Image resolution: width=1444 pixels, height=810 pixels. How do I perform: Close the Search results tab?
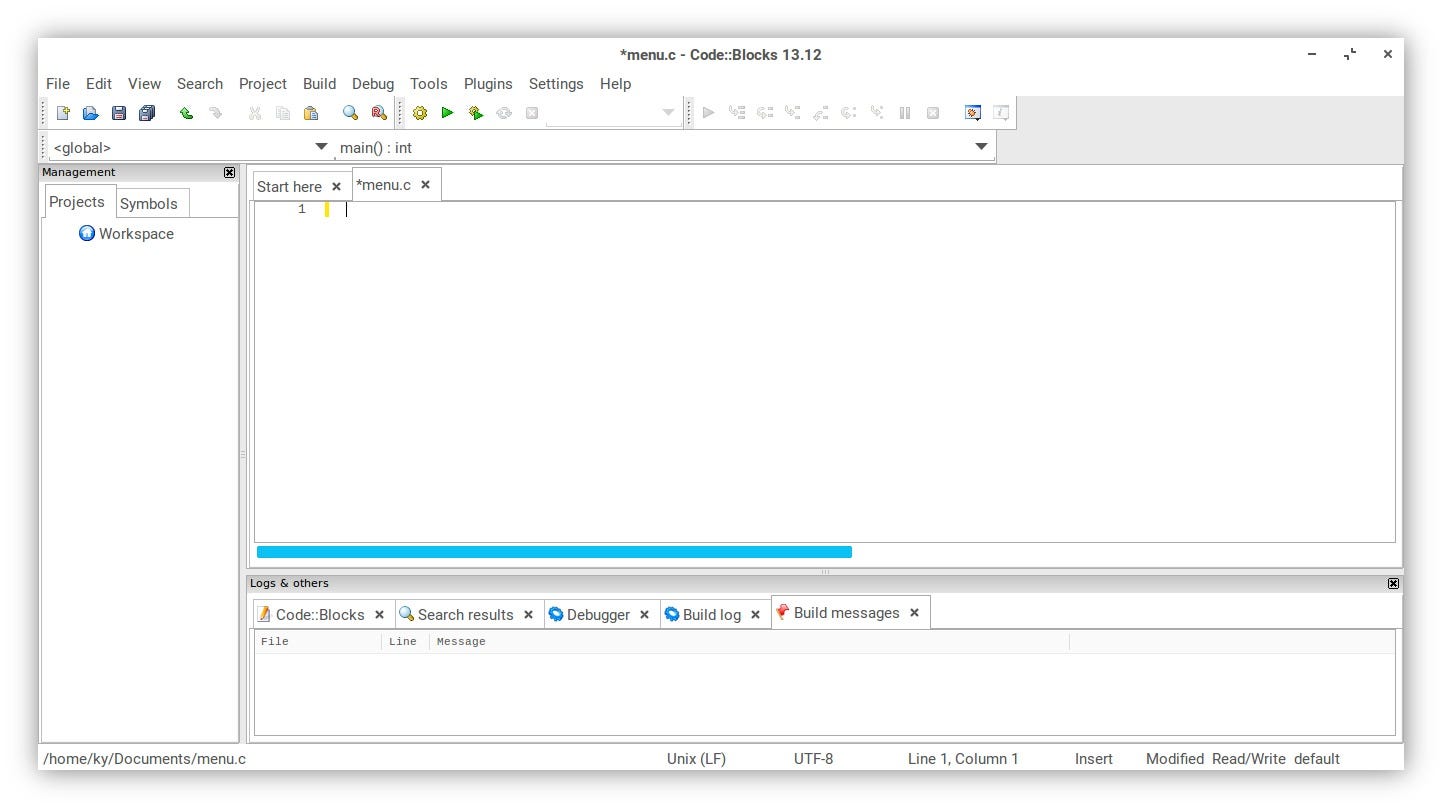(528, 614)
